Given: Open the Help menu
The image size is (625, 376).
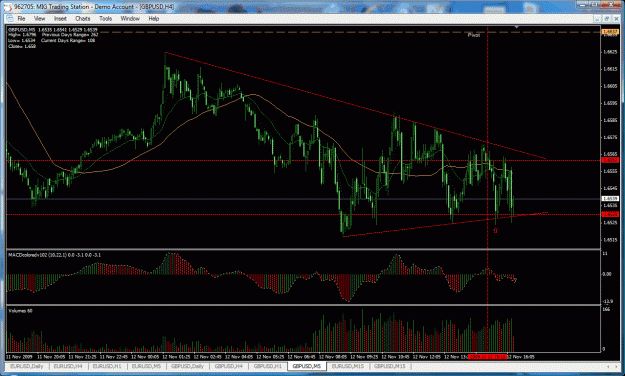Looking at the screenshot, I should [x=153, y=18].
